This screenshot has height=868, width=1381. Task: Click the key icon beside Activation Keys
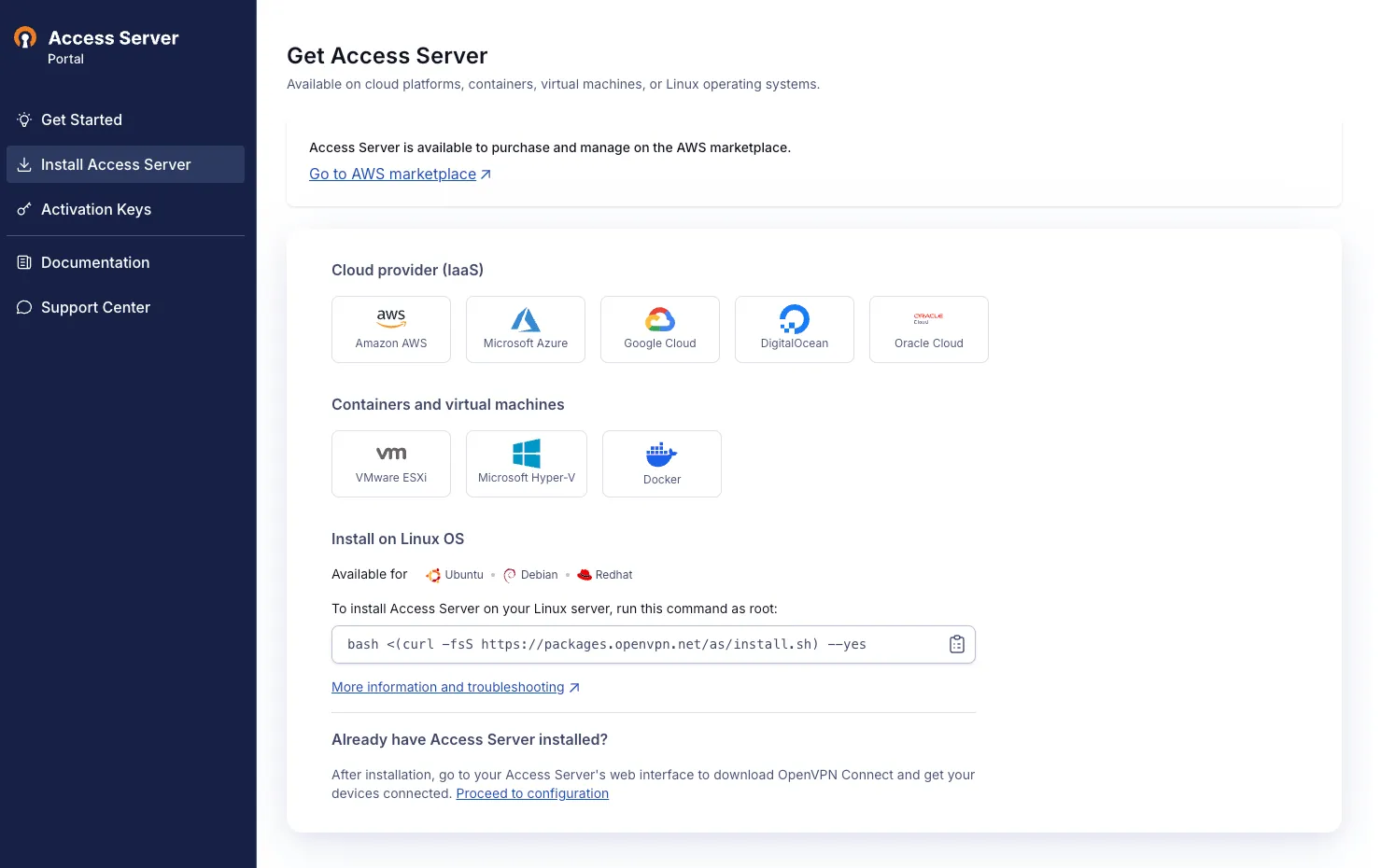[x=24, y=209]
